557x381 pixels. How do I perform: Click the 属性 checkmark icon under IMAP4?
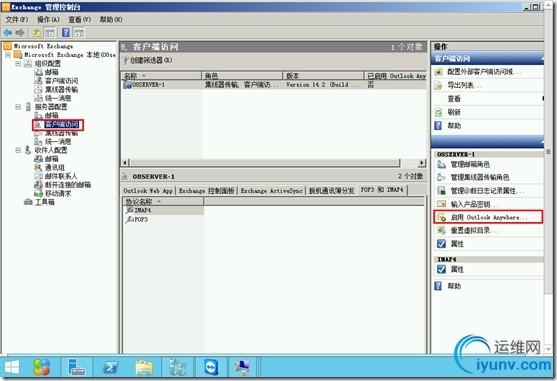click(441, 269)
